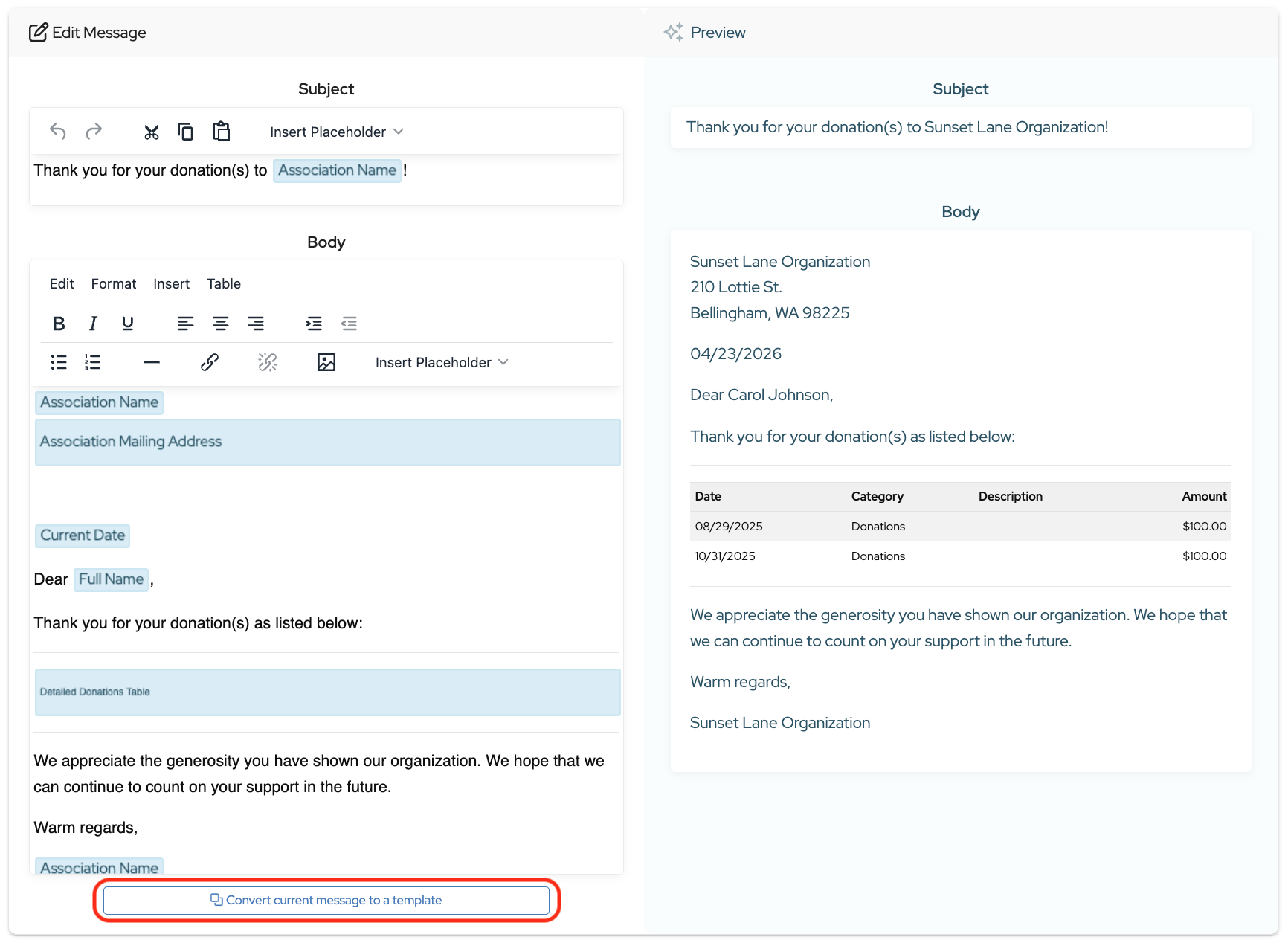Toggle Underline formatting in body editor
Image resolution: width=1288 pixels, height=943 pixels.
128,324
